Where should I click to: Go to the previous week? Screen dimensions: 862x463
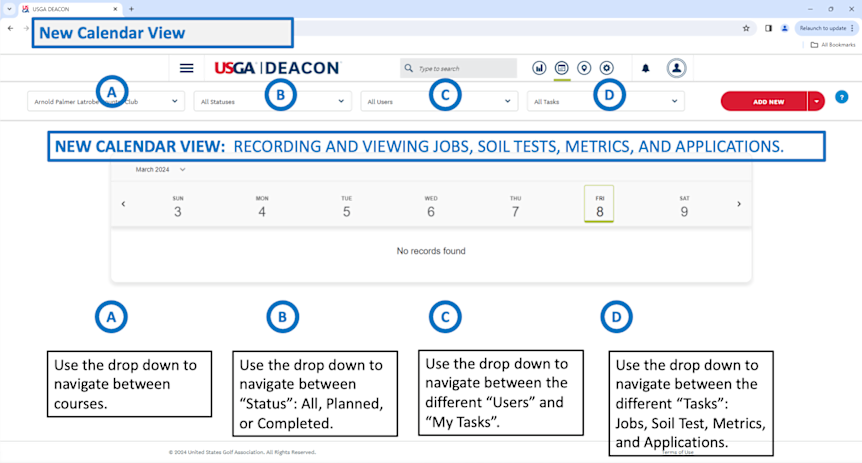[123, 204]
